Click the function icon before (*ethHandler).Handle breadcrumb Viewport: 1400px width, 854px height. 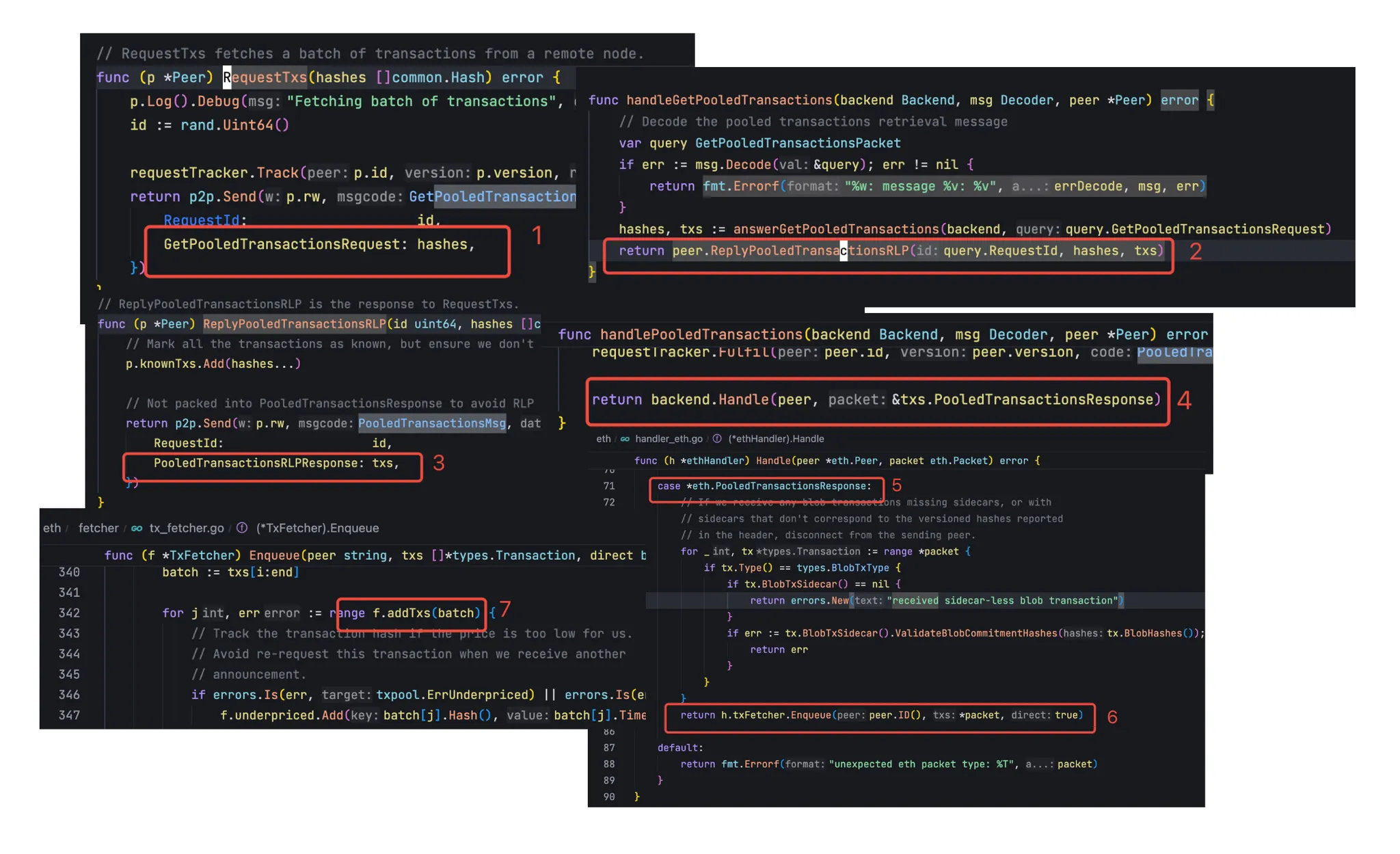717,439
